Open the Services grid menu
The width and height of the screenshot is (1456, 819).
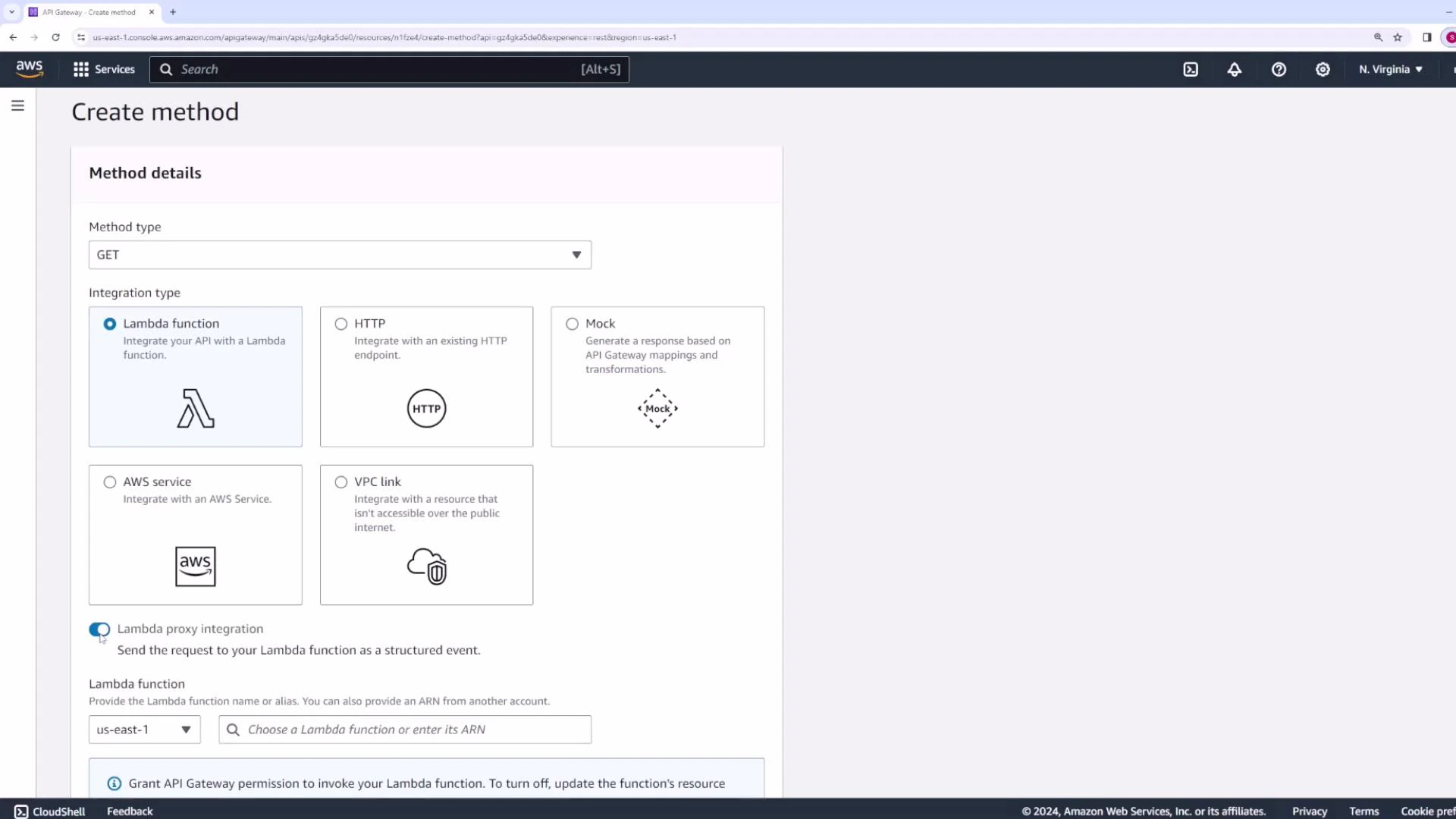coord(103,69)
